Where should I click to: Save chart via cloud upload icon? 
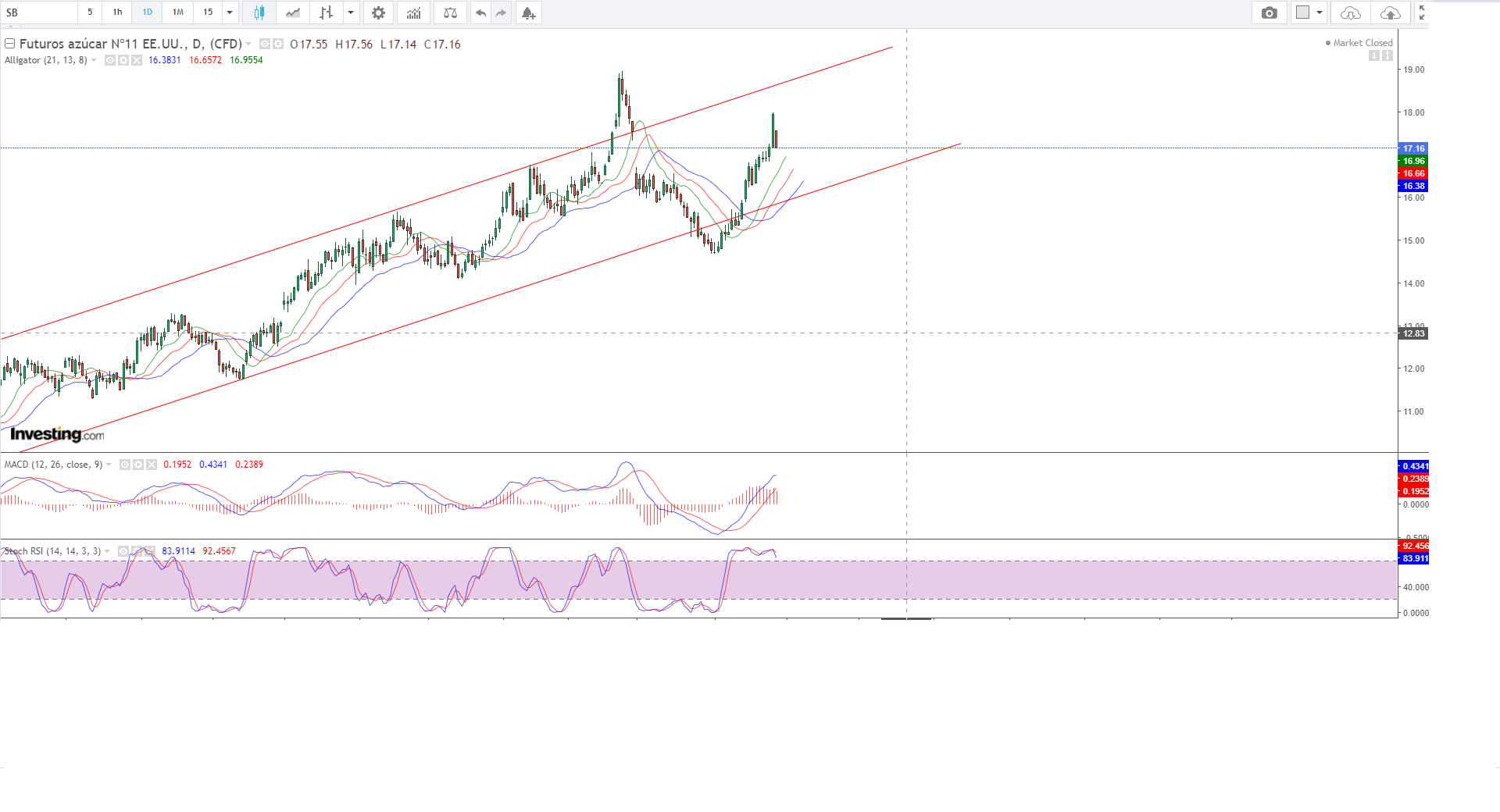[1391, 12]
